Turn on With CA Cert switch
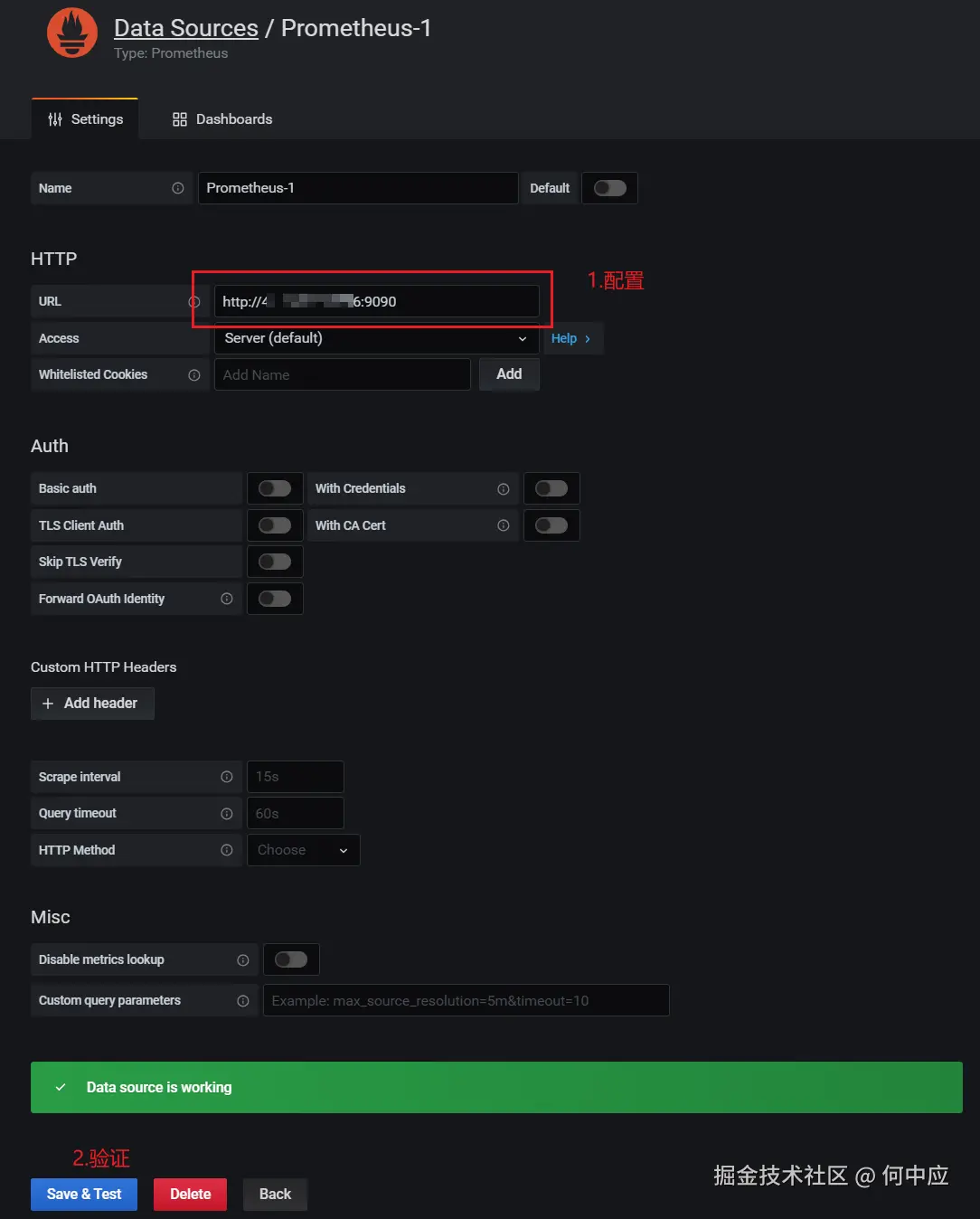 point(551,525)
